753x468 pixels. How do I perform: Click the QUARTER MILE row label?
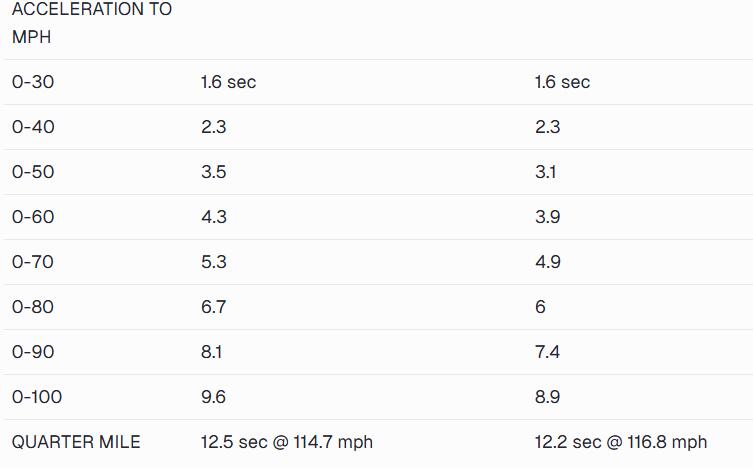76,442
